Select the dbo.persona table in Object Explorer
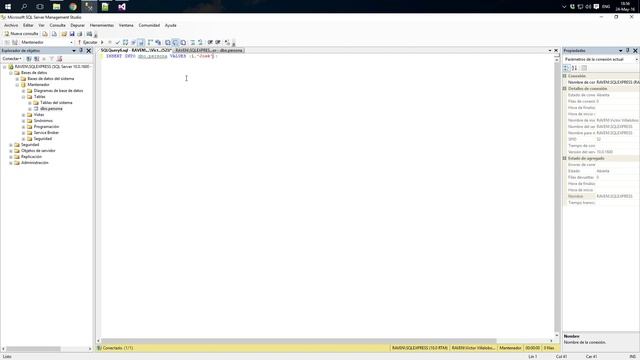Screen dimensions: 640x360 51,109
